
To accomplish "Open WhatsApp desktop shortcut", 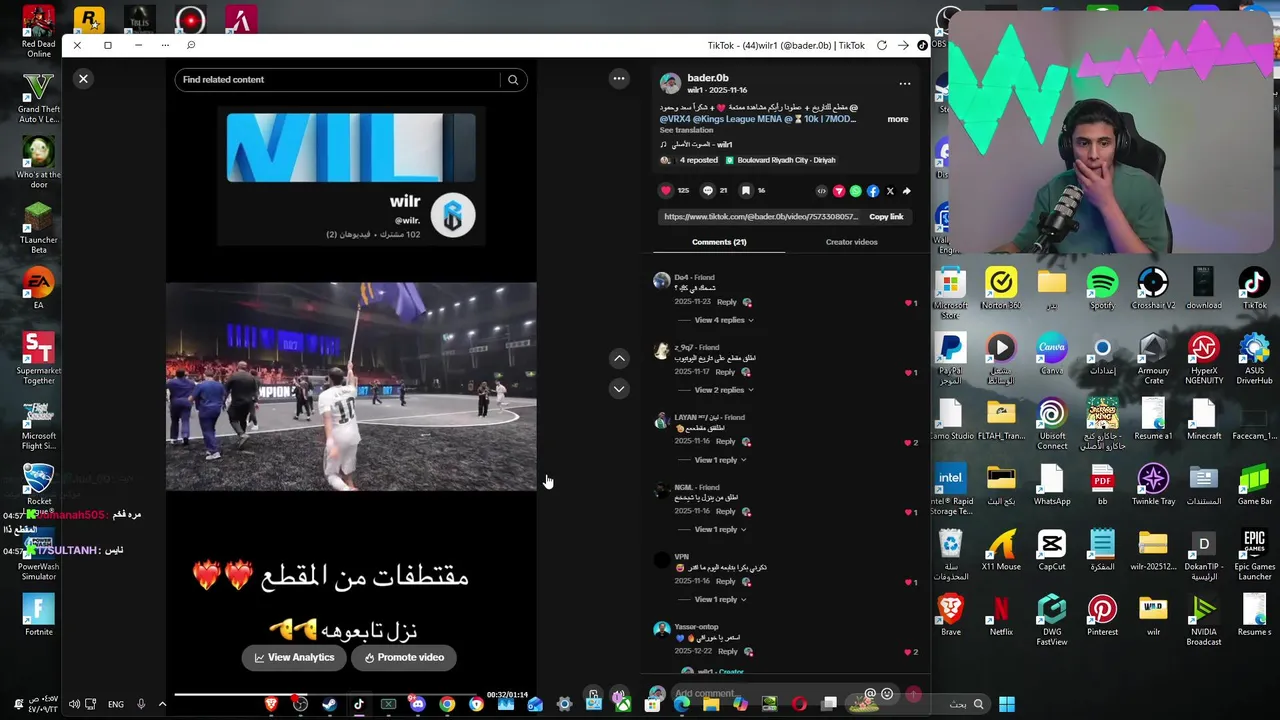I will coord(1052,485).
